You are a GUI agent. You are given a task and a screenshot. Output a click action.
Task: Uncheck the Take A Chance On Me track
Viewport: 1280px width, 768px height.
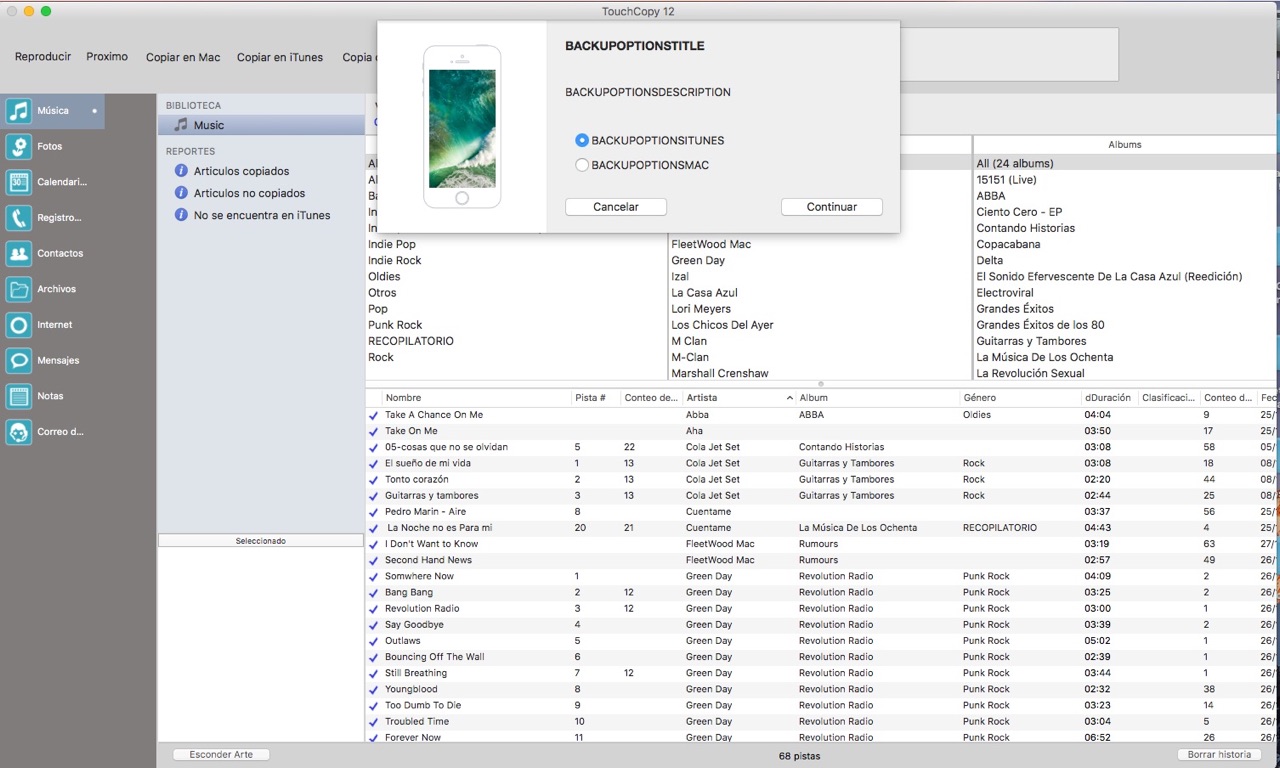pos(373,415)
